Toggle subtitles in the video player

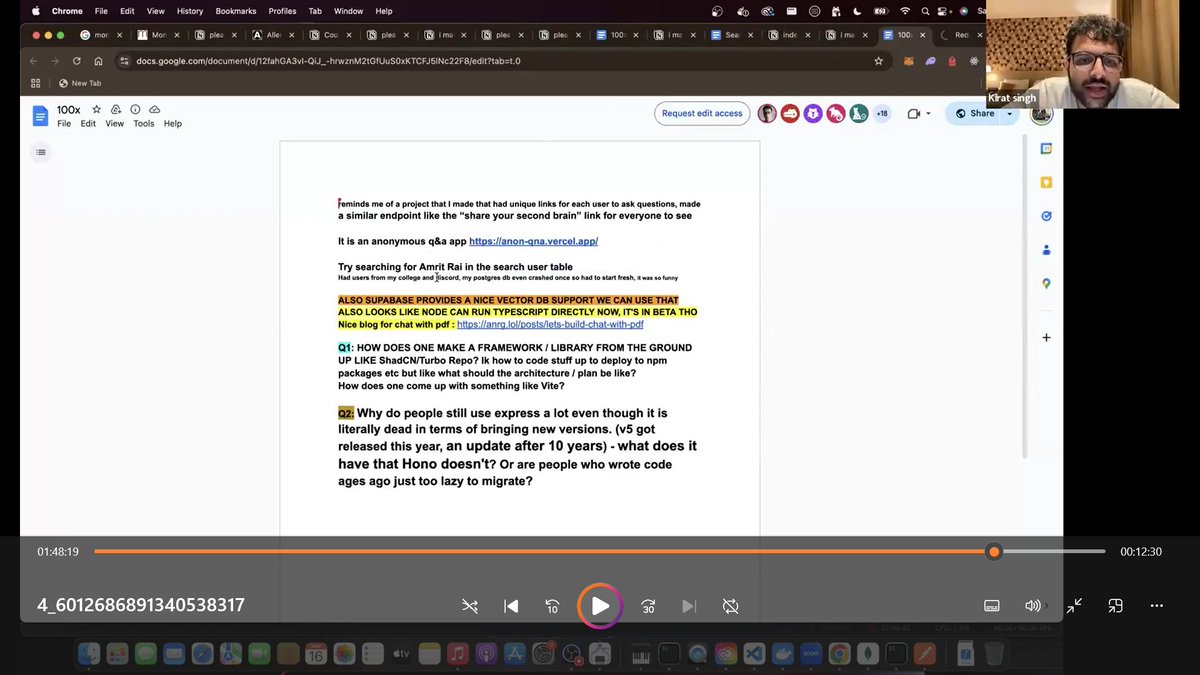(x=992, y=606)
